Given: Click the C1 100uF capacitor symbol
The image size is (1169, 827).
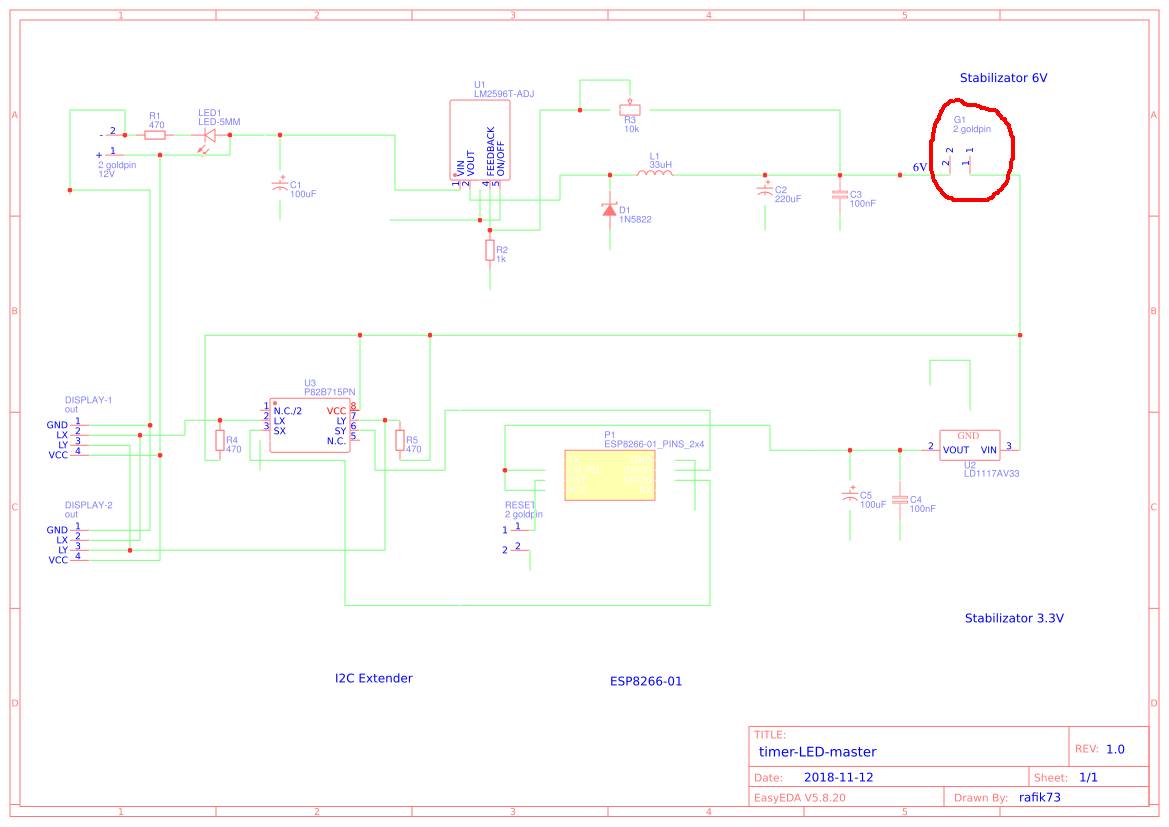Looking at the screenshot, I should coord(280,186).
